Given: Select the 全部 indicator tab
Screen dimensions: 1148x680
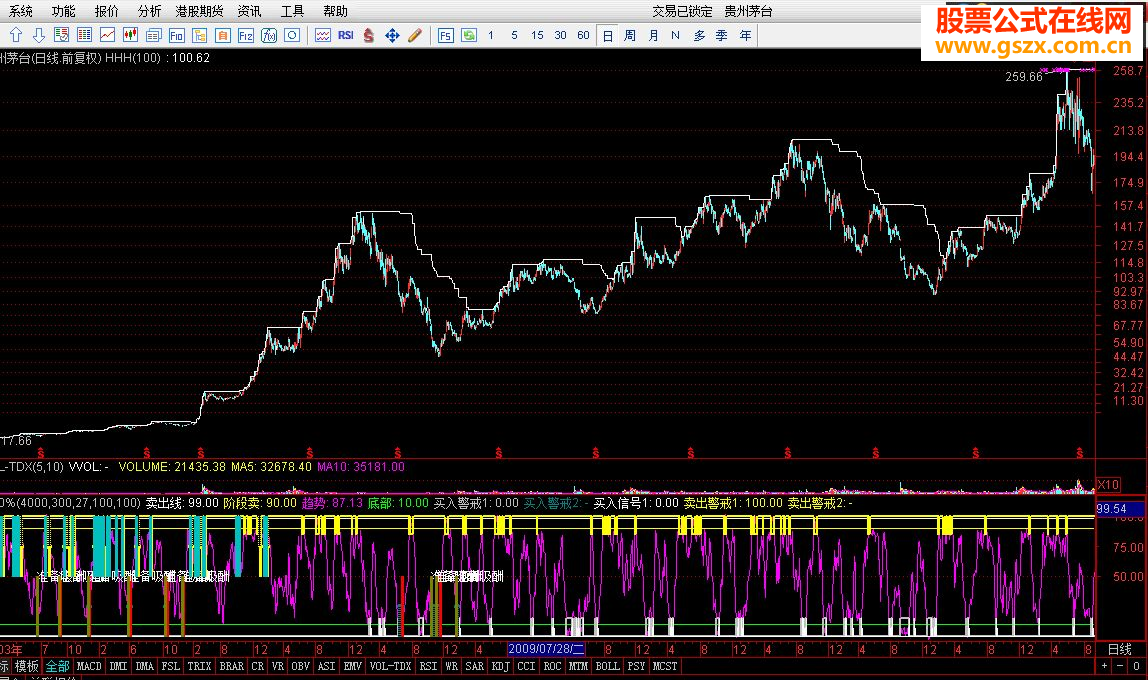Looking at the screenshot, I should click(57, 666).
